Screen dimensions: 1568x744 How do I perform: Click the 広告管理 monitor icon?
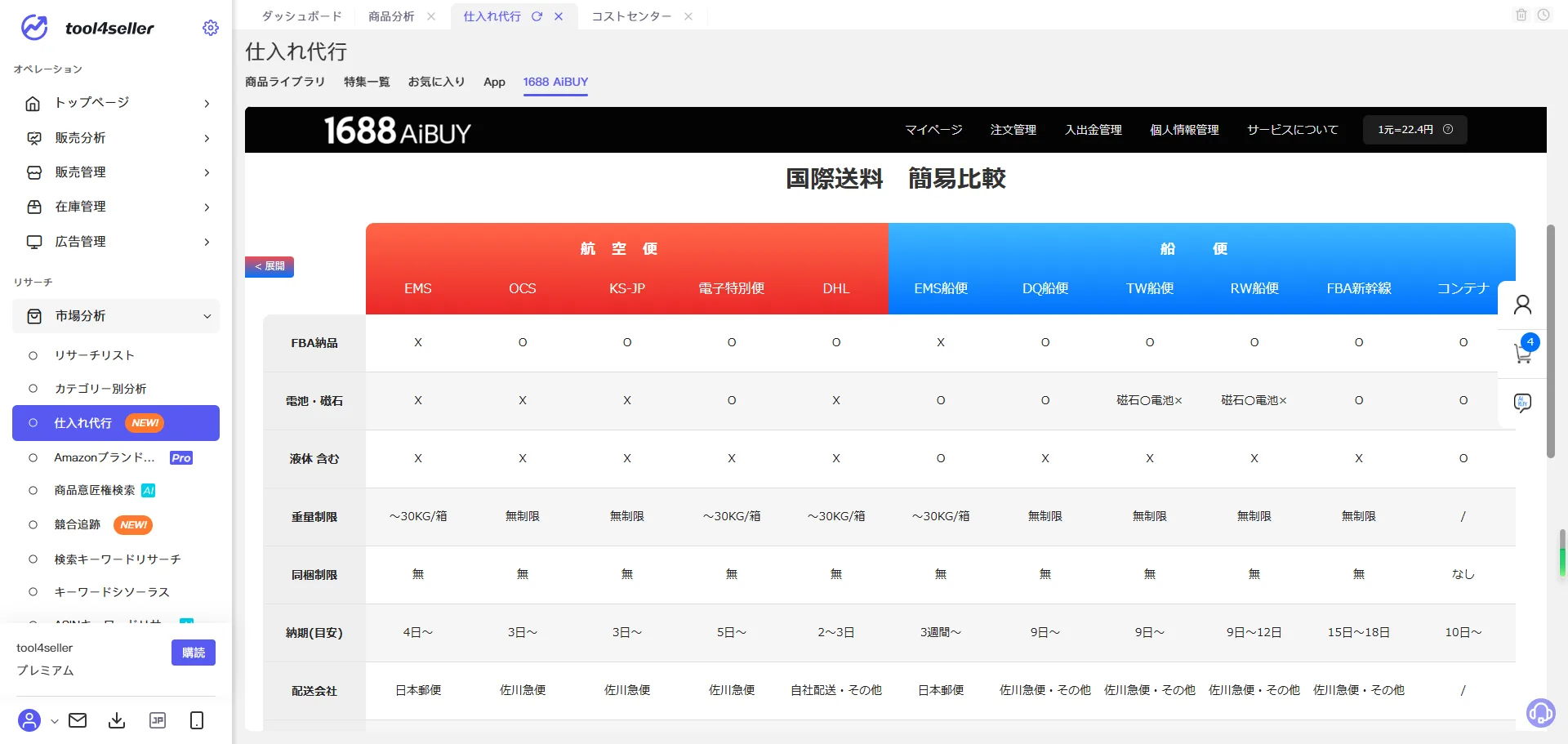point(33,242)
